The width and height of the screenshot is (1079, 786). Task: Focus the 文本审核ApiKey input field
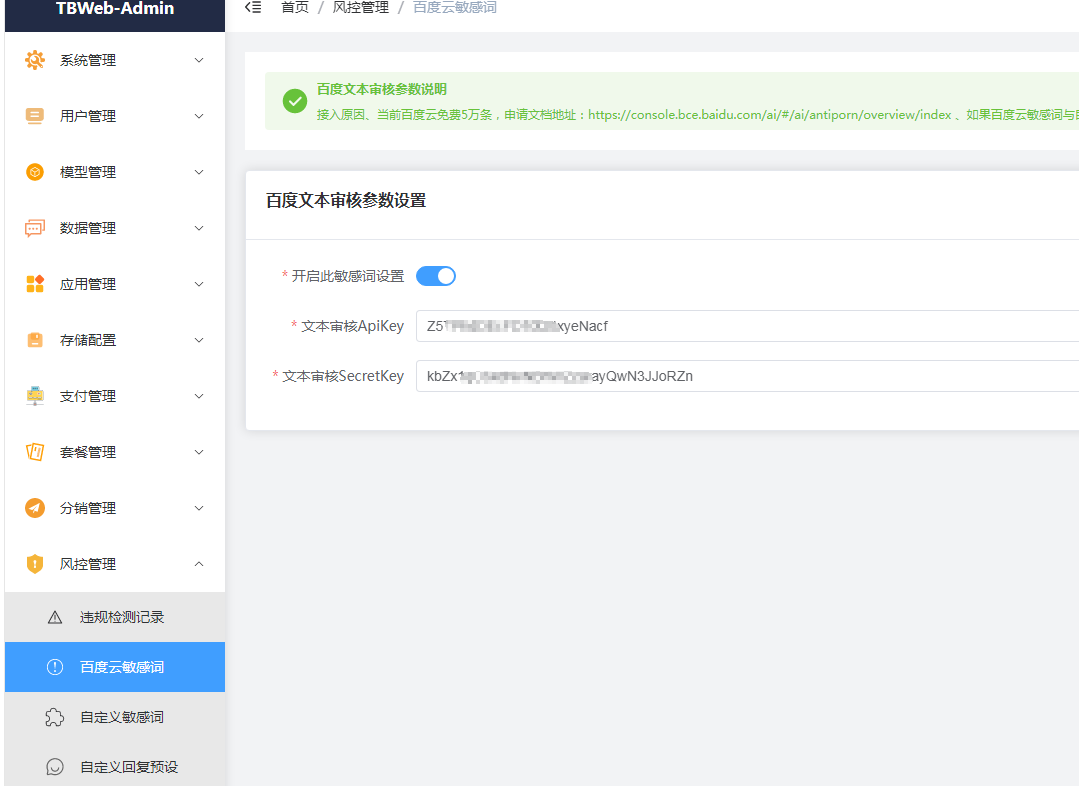[747, 326]
